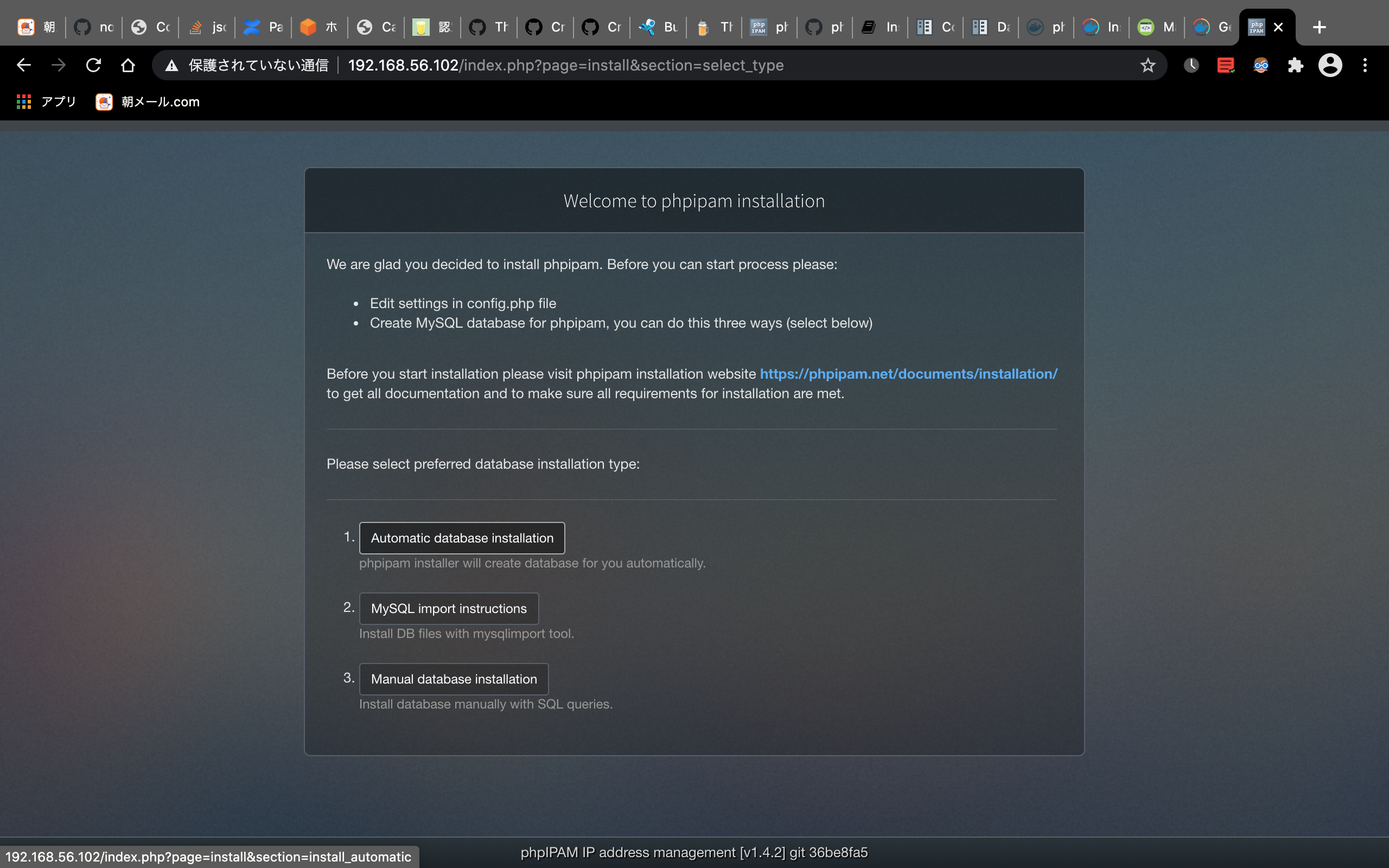Screen dimensions: 1389x868
Task: Click MySQL import instructions button
Action: (449, 609)
